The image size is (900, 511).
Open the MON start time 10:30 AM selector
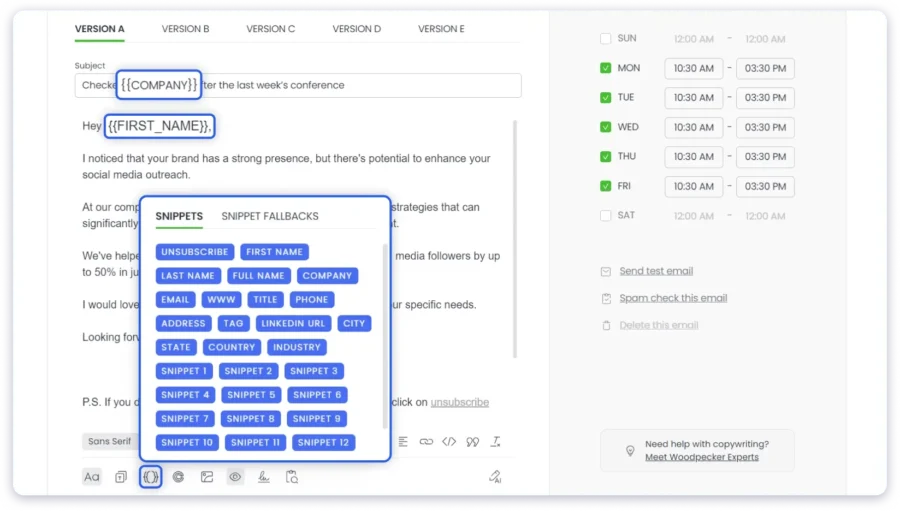(x=693, y=69)
